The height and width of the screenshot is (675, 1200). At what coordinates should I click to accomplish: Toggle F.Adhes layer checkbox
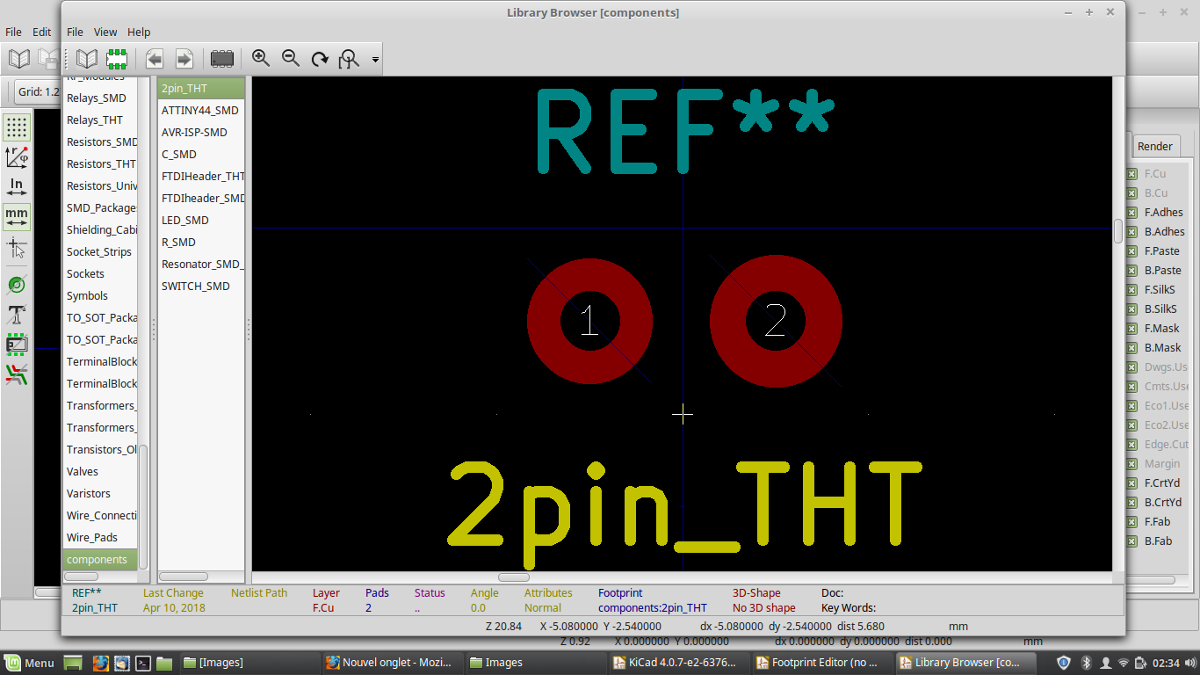[x=1132, y=212]
